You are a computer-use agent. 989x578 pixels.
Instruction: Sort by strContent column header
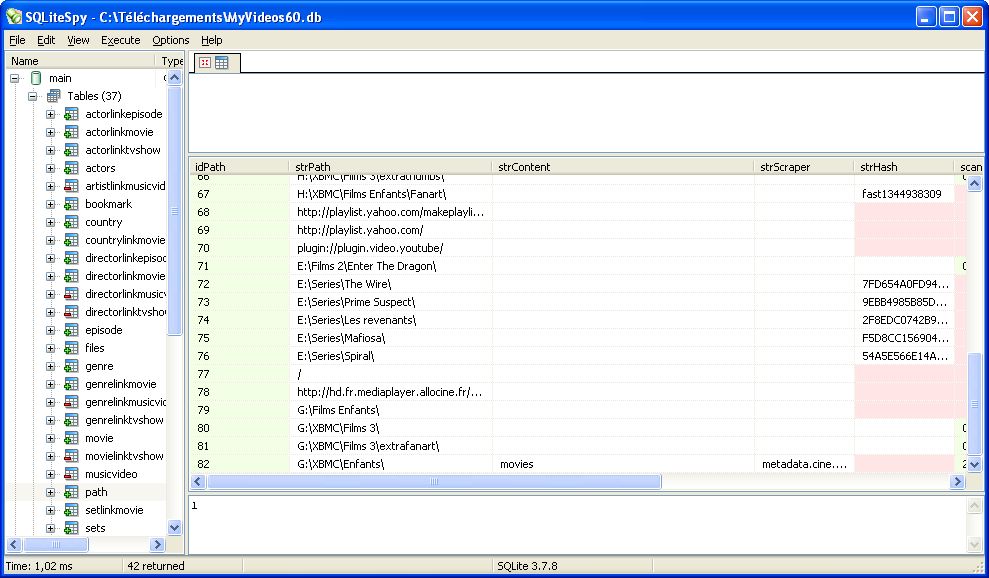point(624,167)
